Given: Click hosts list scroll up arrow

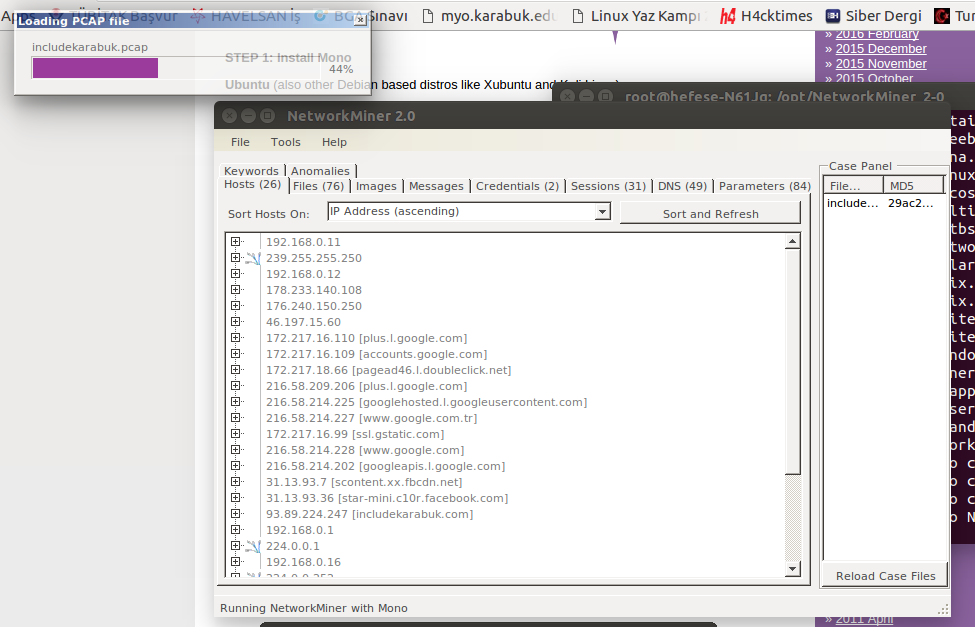Looking at the screenshot, I should coord(792,242).
